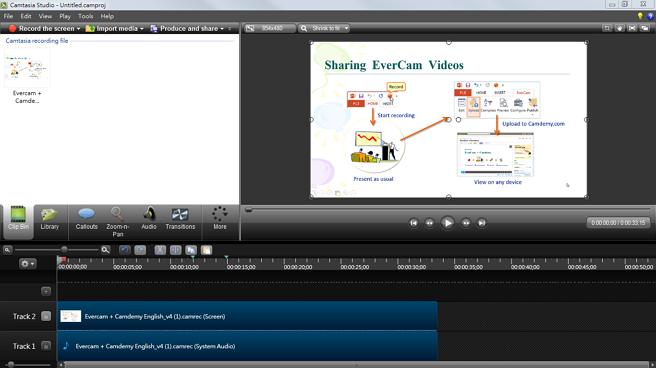The width and height of the screenshot is (656, 368).
Task: Open the Help menu
Action: (x=107, y=16)
